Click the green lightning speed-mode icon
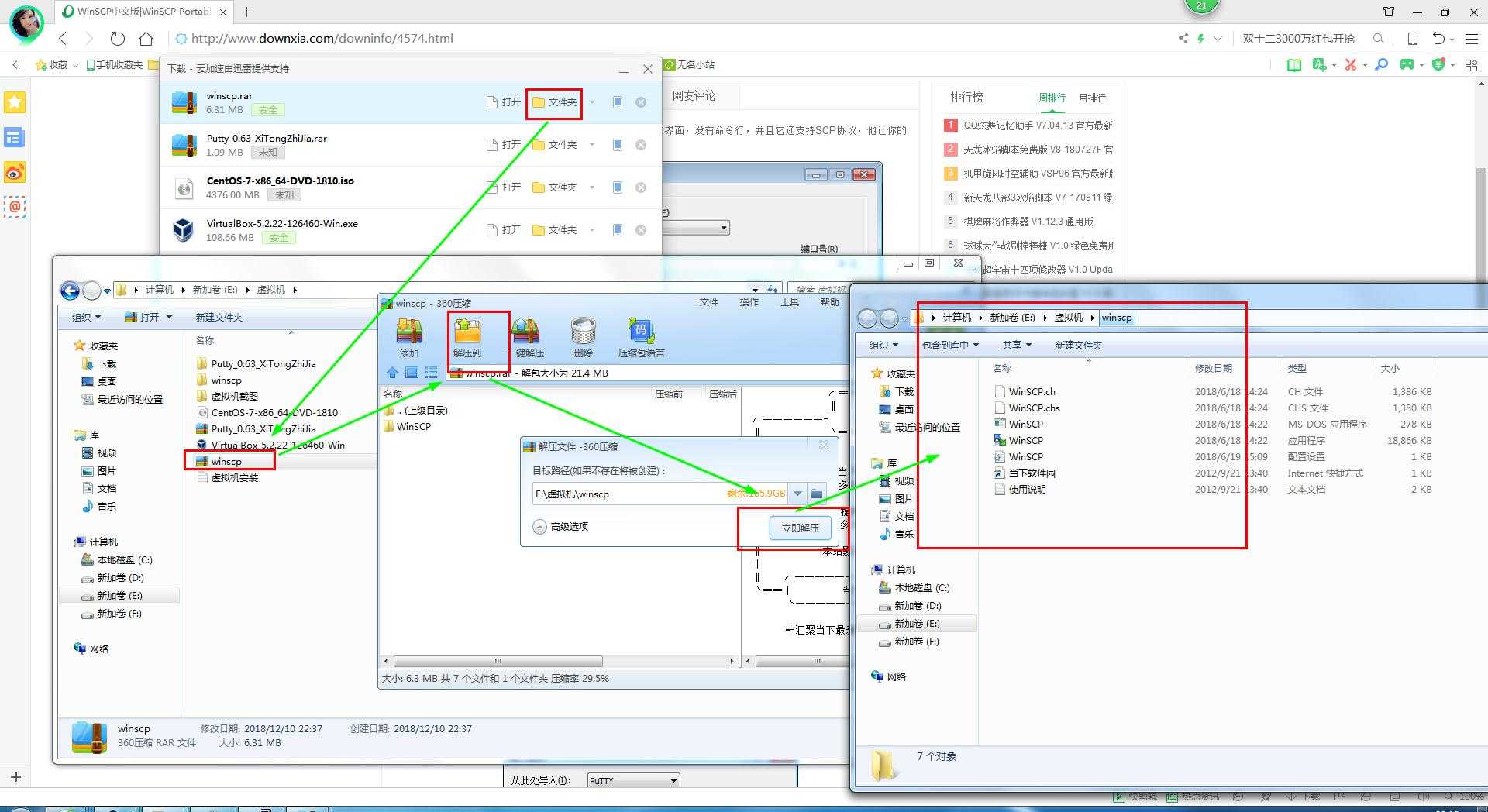 (x=1200, y=38)
